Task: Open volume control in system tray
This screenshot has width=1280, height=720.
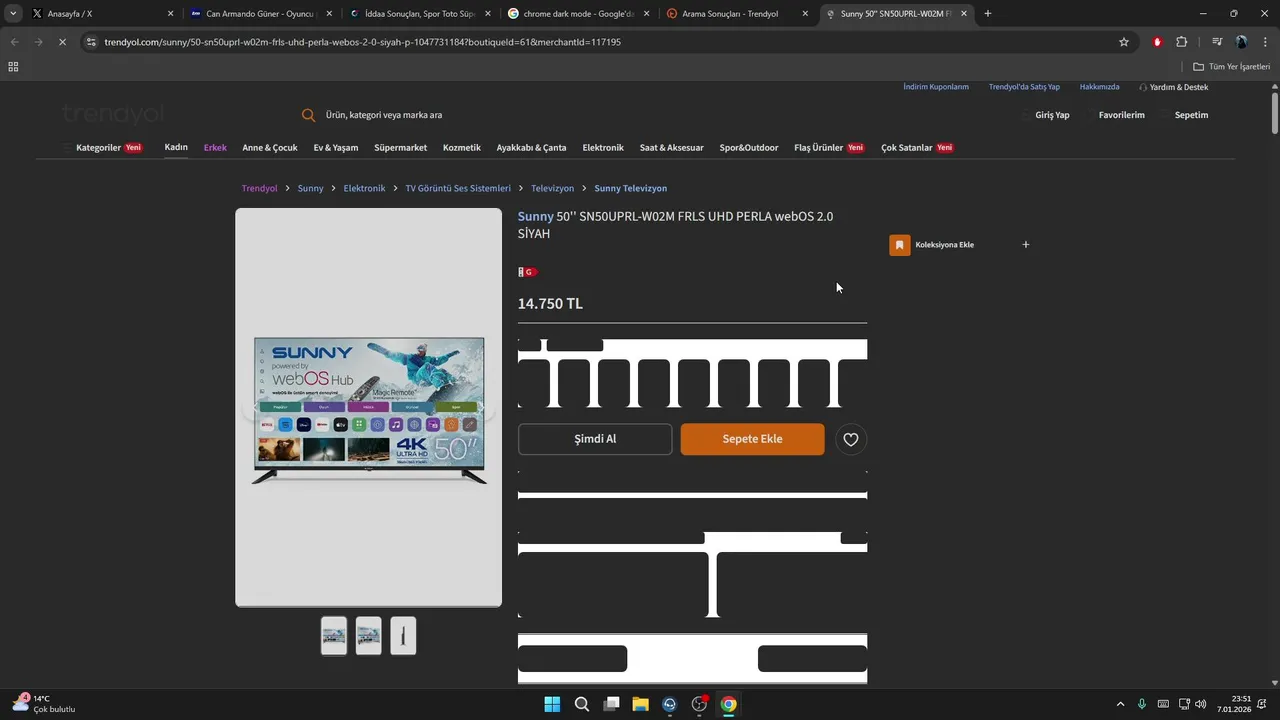Action: tap(1201, 704)
